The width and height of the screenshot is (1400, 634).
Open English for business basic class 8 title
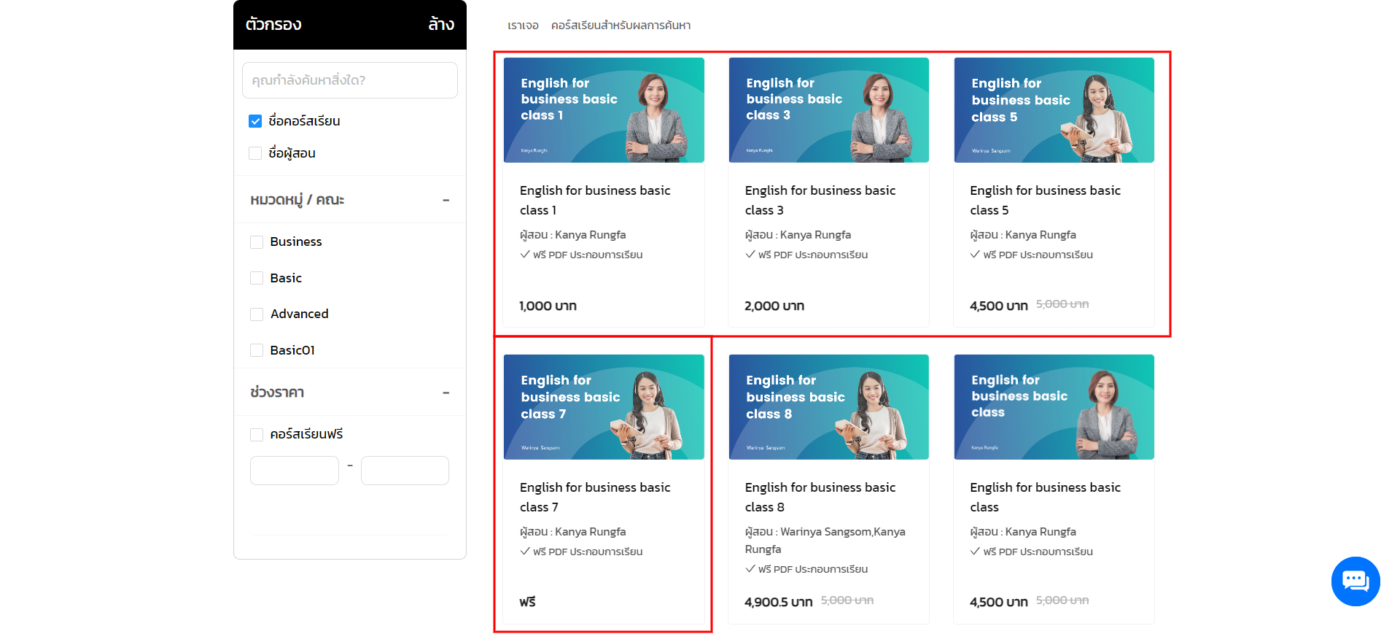[x=819, y=497]
